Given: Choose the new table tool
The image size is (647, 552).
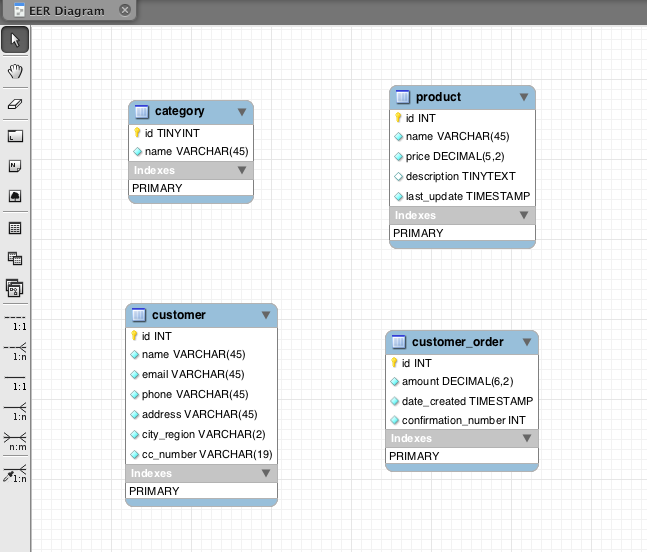Looking at the screenshot, I should 15,228.
